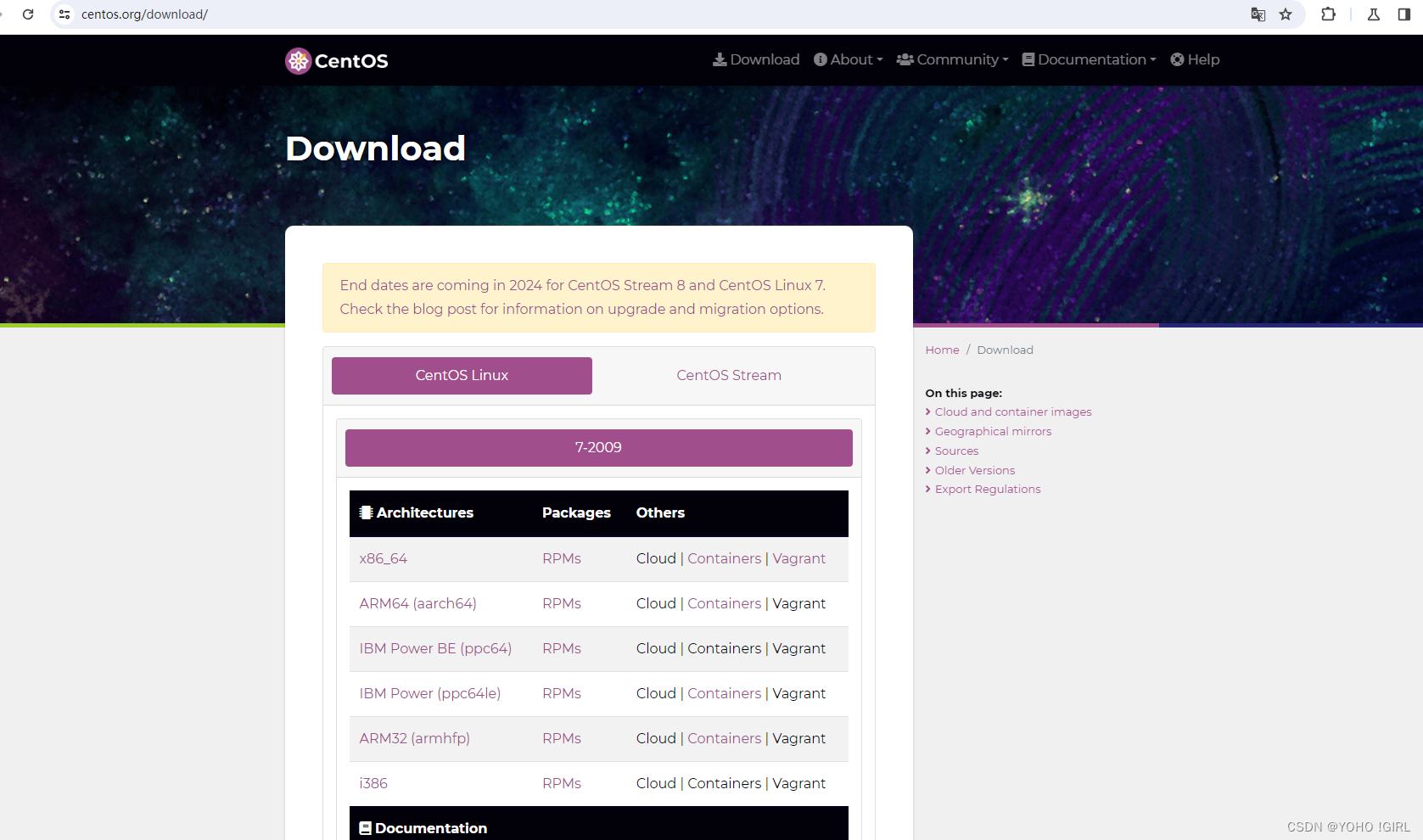The width and height of the screenshot is (1423, 840).
Task: Open the ARM32 (armhfp) architecture link
Action: click(415, 738)
